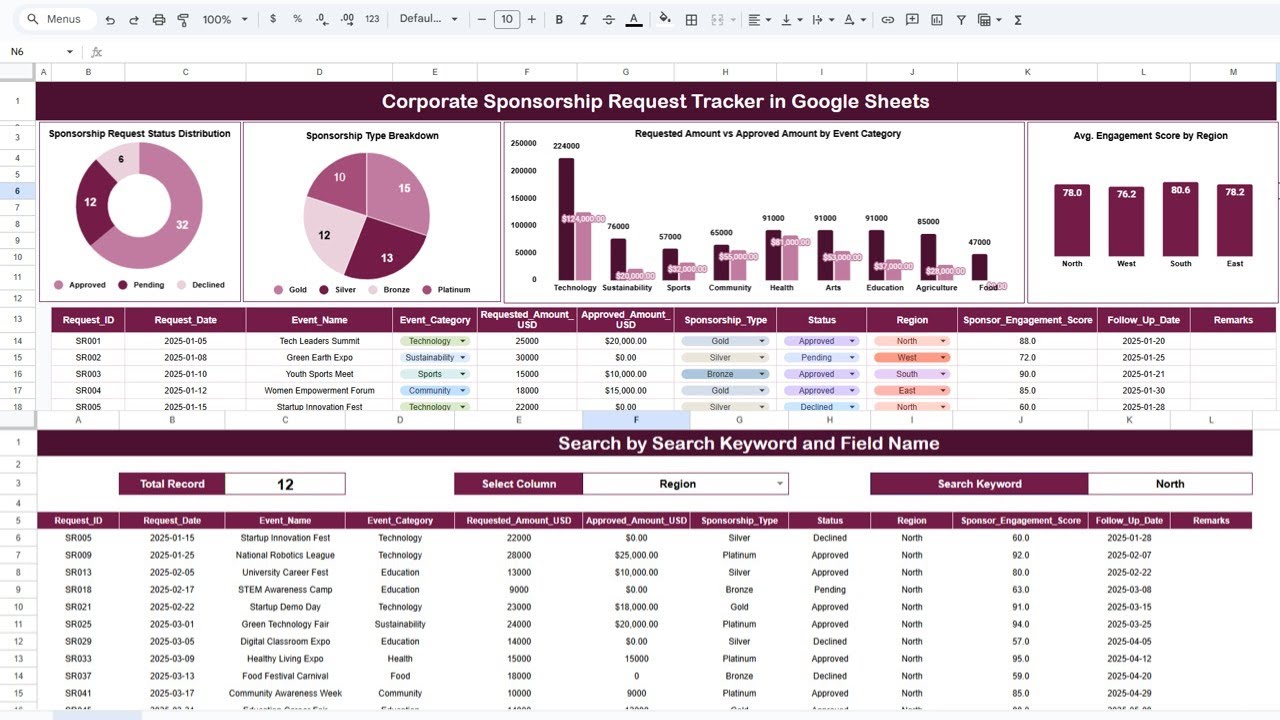Click the font size box
The image size is (1280, 720).
[x=507, y=20]
